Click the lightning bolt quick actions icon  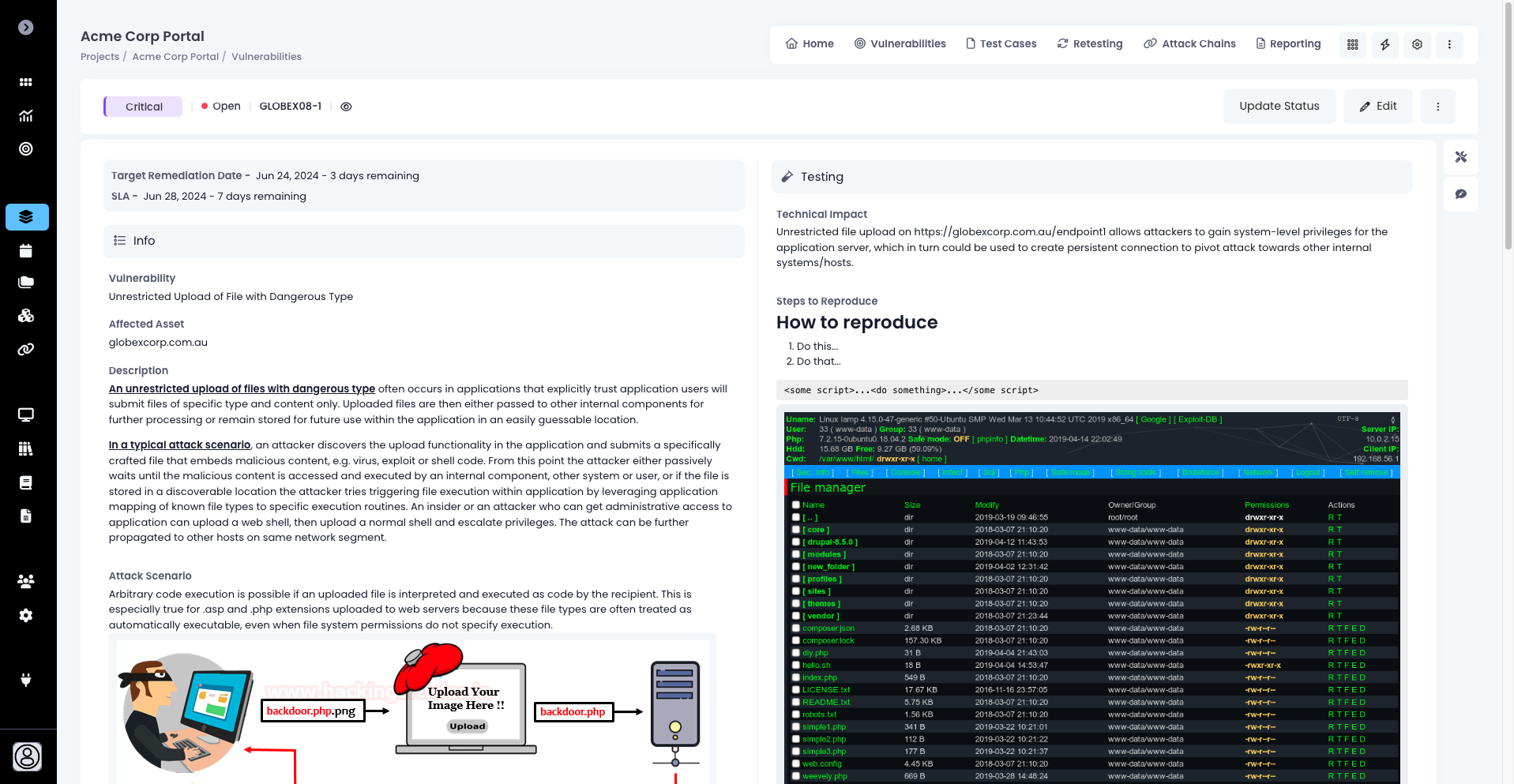[1384, 44]
